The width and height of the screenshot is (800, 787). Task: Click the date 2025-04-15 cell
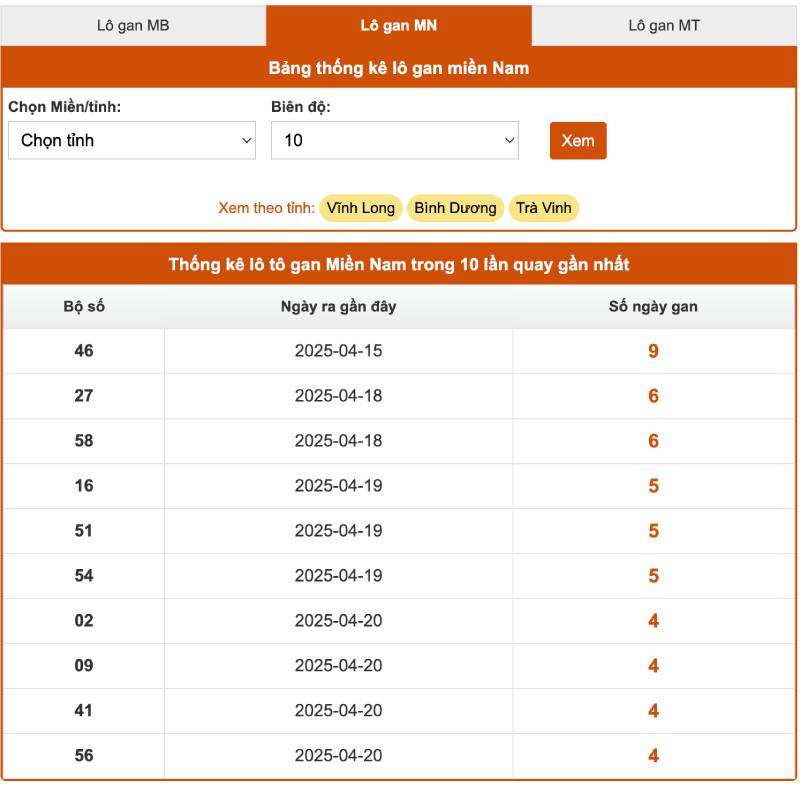[338, 351]
